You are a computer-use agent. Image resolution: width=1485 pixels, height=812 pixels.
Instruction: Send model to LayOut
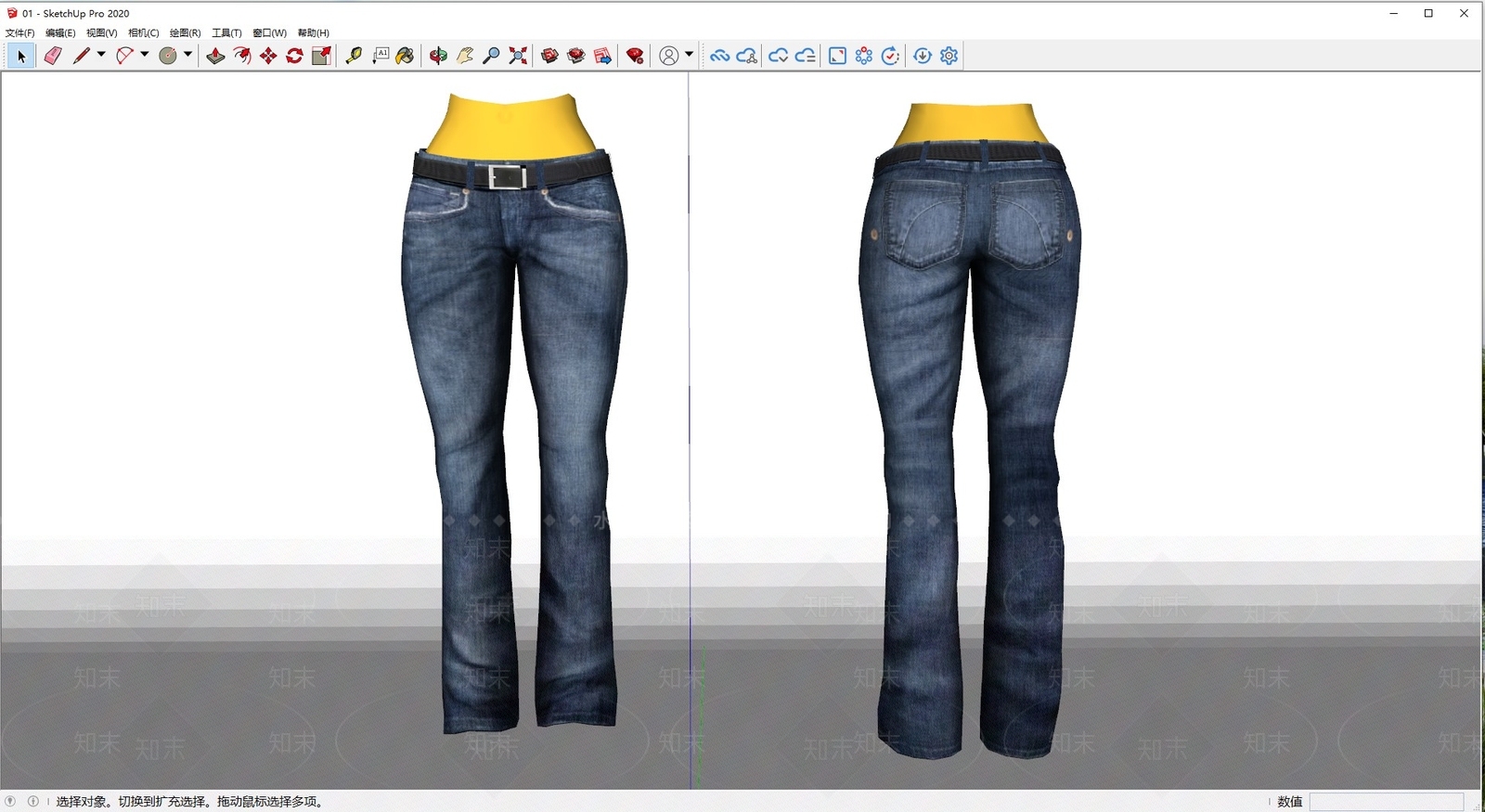click(602, 56)
